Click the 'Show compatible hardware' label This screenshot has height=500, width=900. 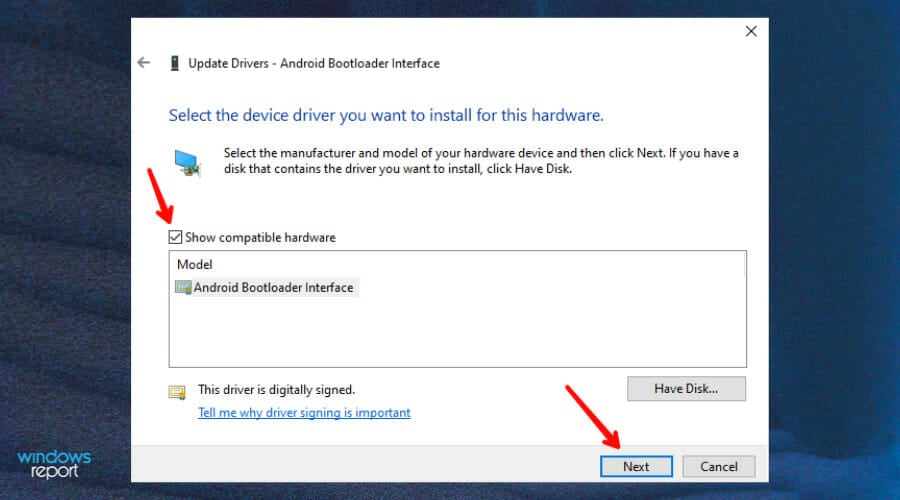pyautogui.click(x=260, y=238)
